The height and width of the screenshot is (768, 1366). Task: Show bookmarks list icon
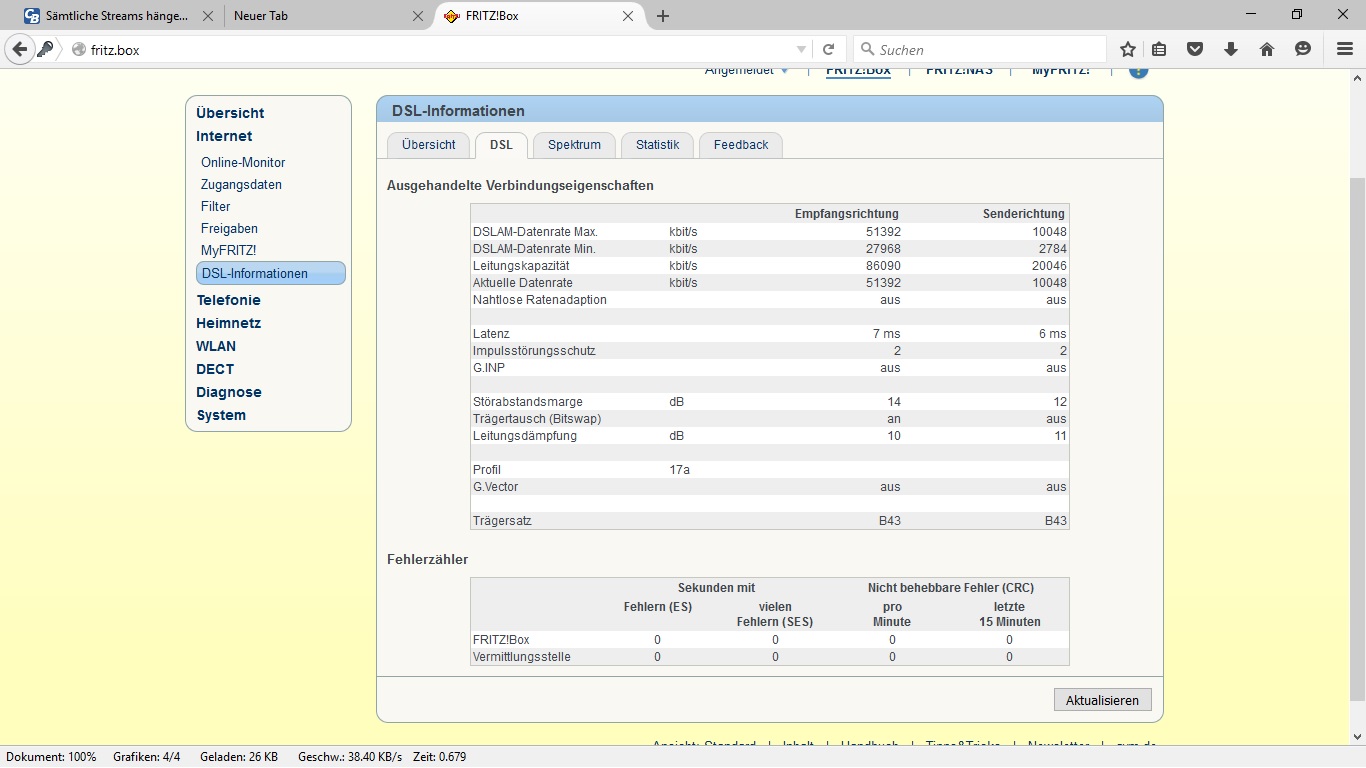coord(1159,49)
